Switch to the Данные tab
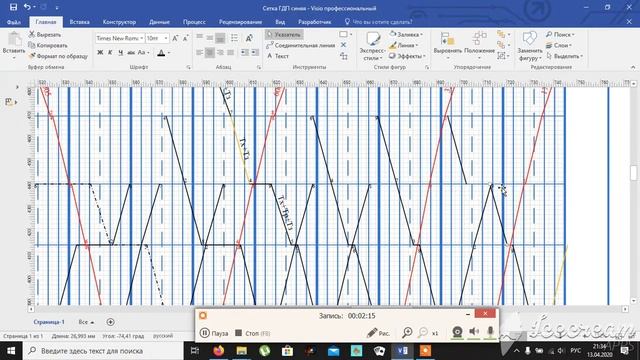 tap(159, 22)
